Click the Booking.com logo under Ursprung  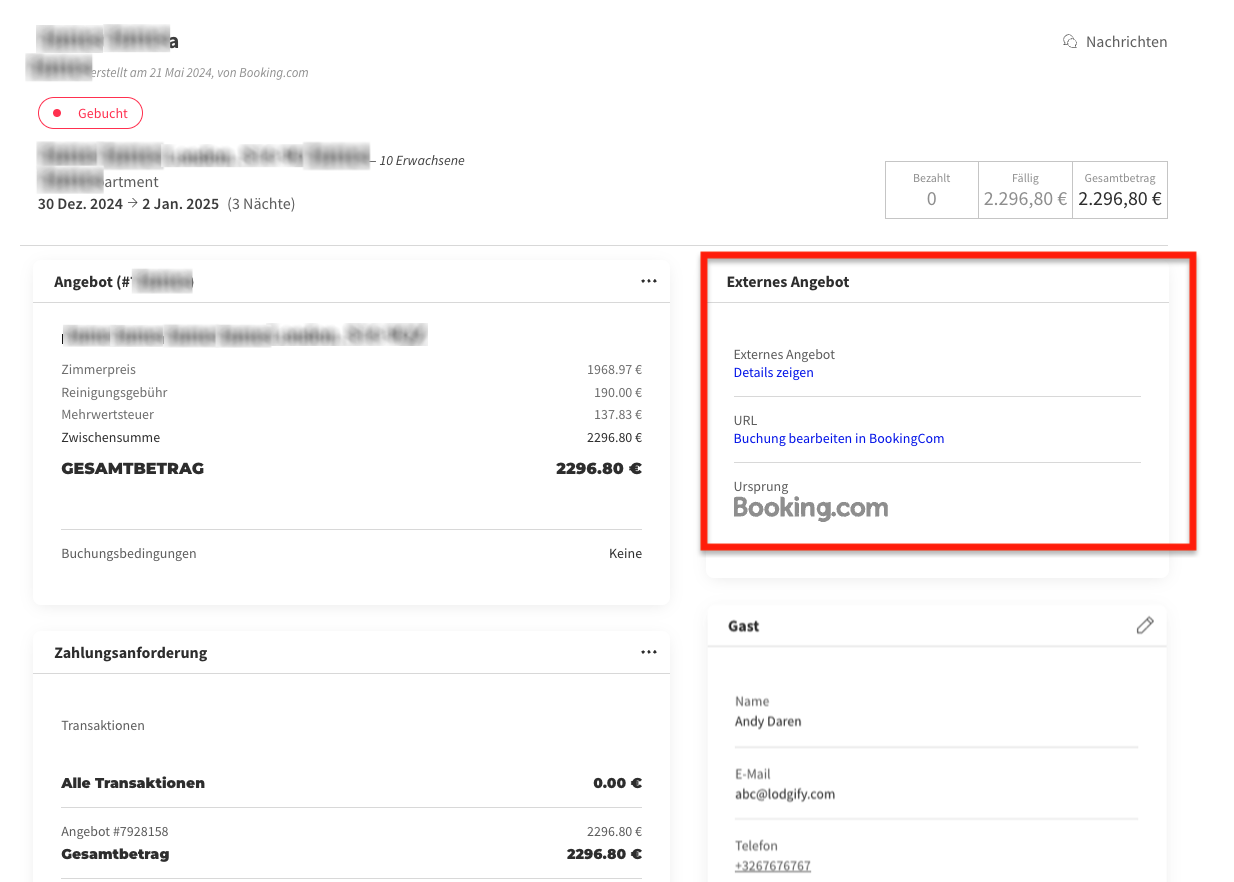[810, 508]
